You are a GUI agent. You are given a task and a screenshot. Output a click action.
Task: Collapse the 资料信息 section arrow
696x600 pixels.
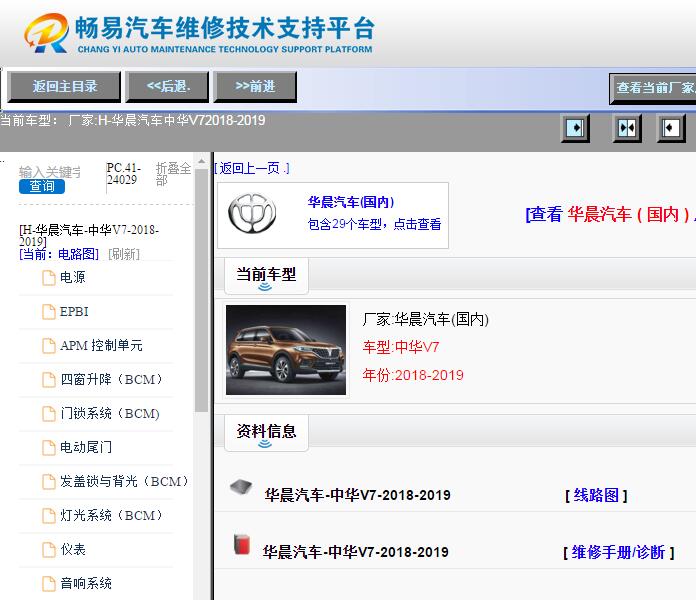click(x=265, y=444)
